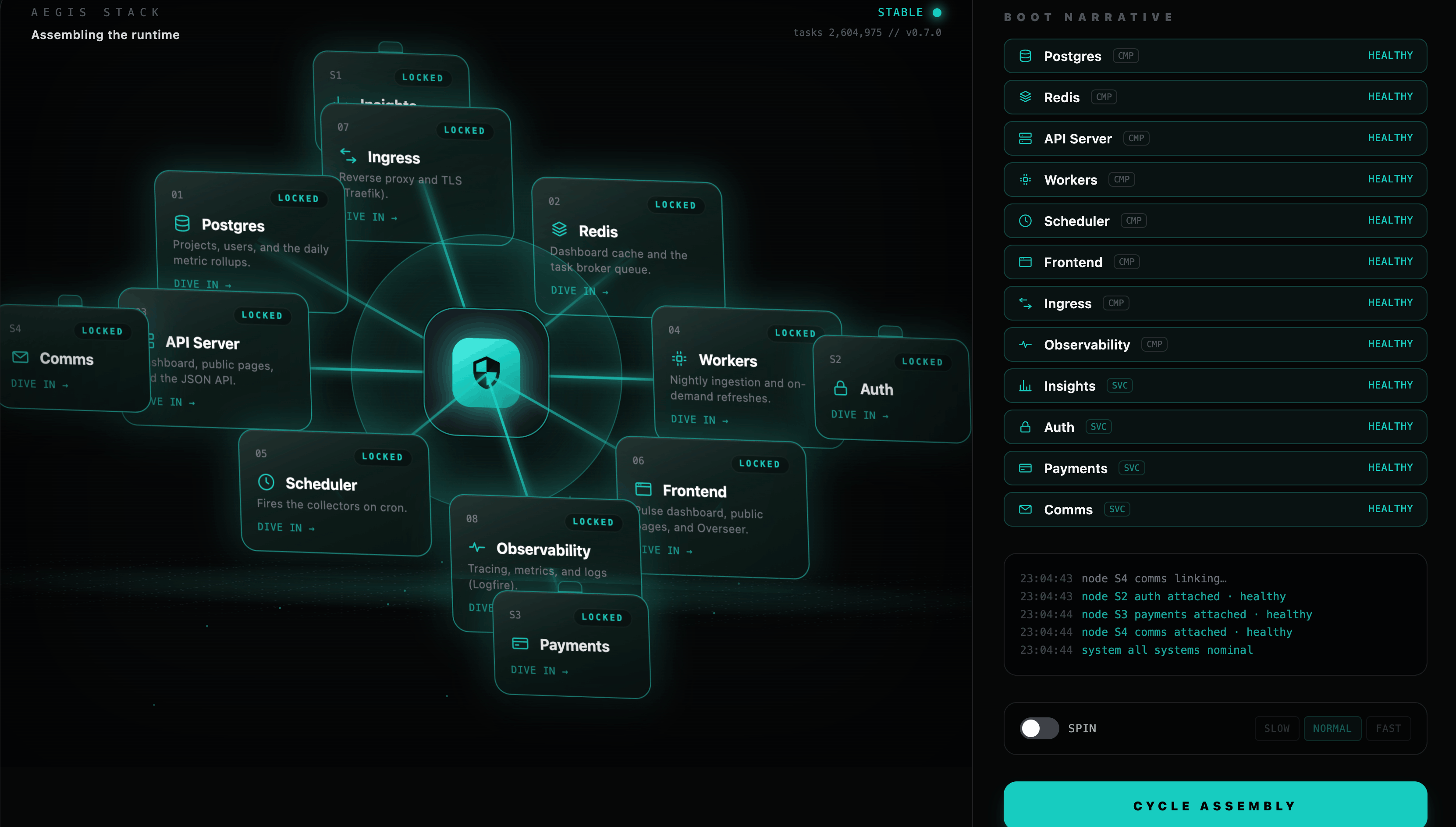1456x827 pixels.
Task: Select the SLOW speed option
Action: tap(1277, 728)
